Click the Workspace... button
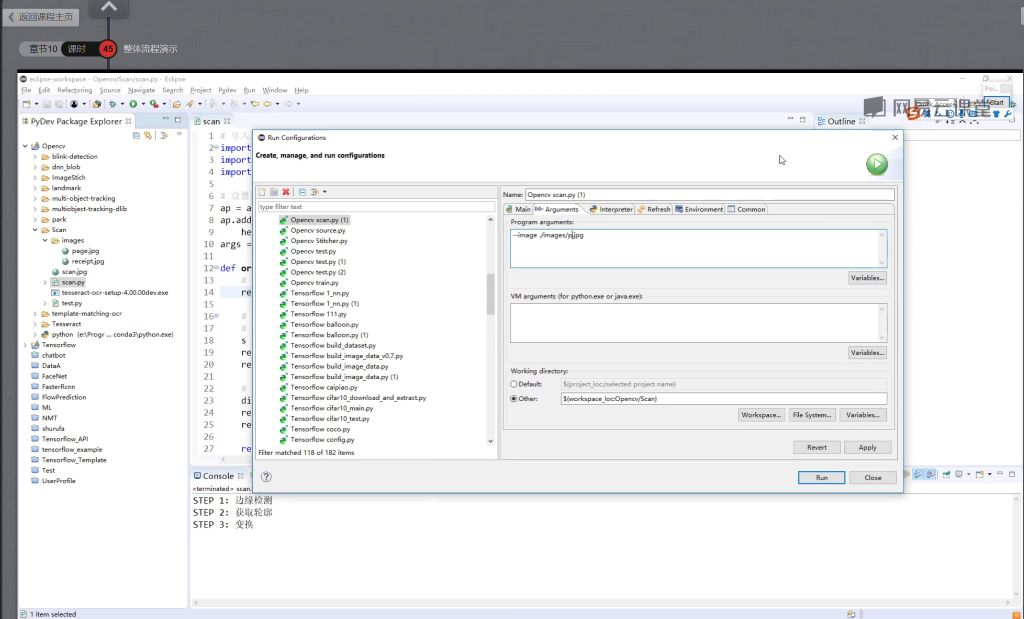Image resolution: width=1024 pixels, height=619 pixels. tap(761, 415)
